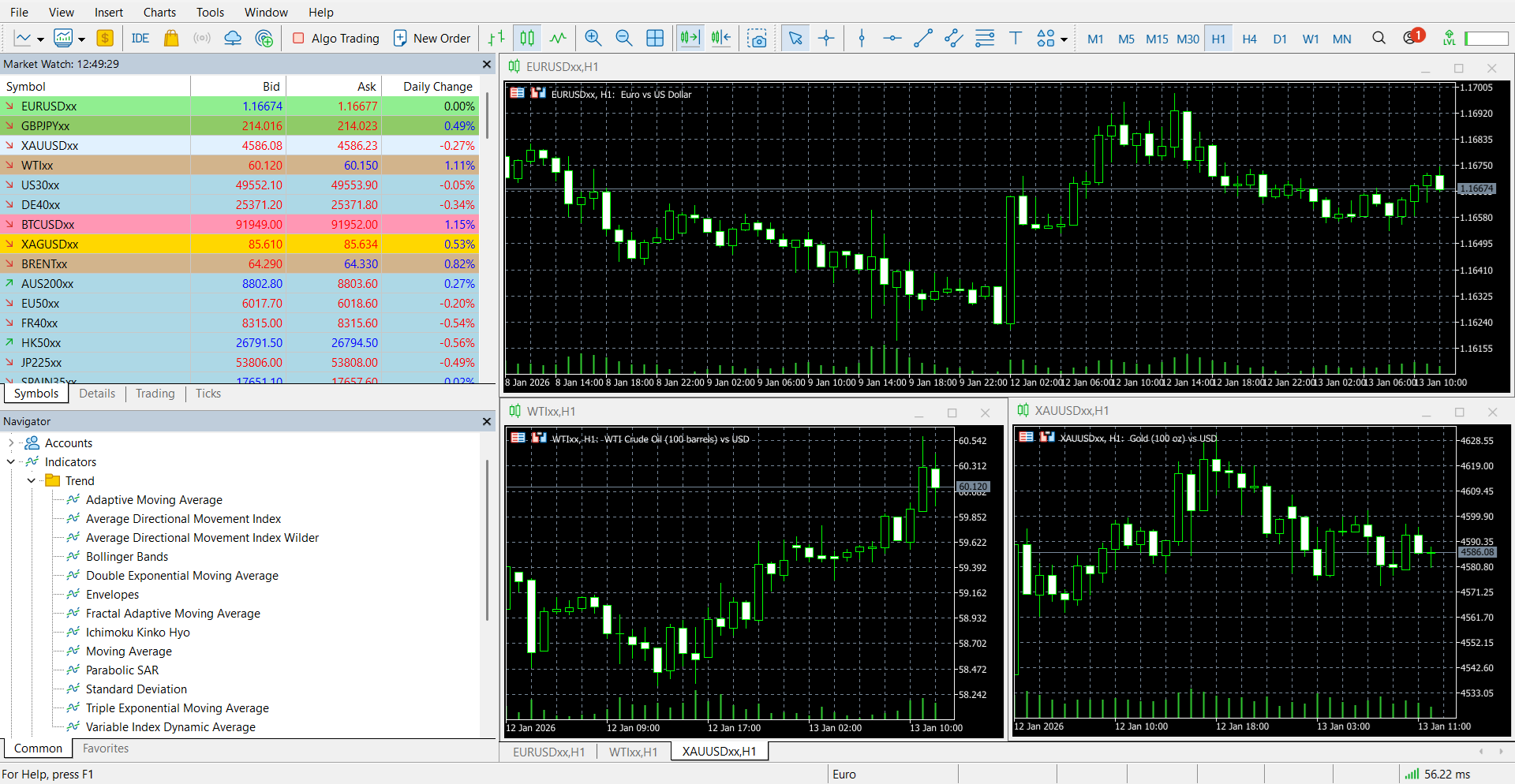
Task: Set timeframe to M15
Action: (1157, 39)
